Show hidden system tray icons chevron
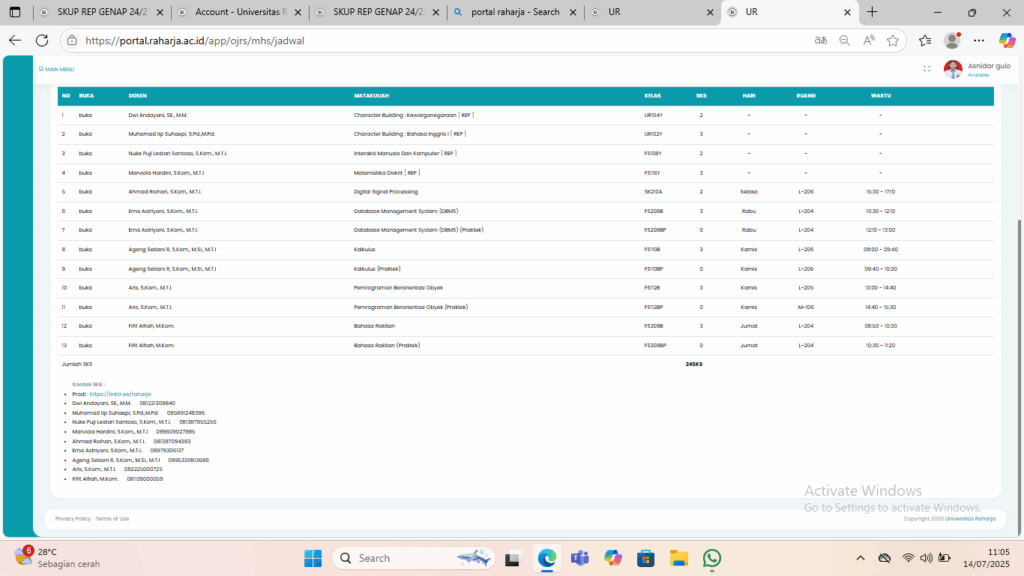1024x576 pixels. (x=858, y=558)
